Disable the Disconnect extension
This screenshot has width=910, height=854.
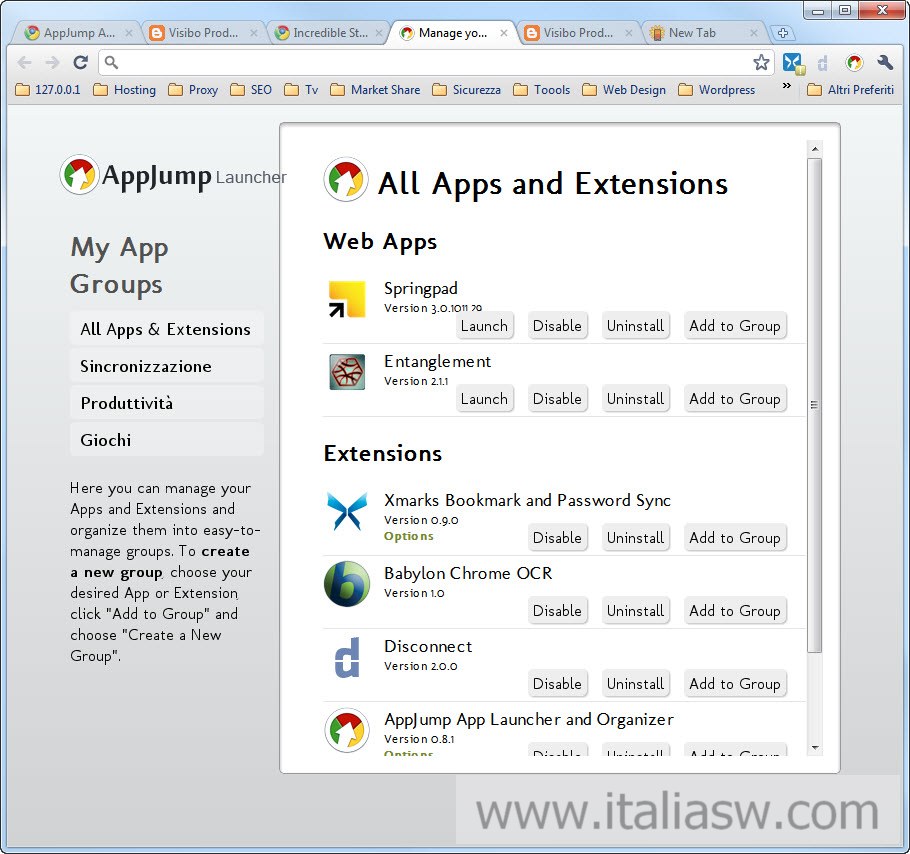click(557, 684)
